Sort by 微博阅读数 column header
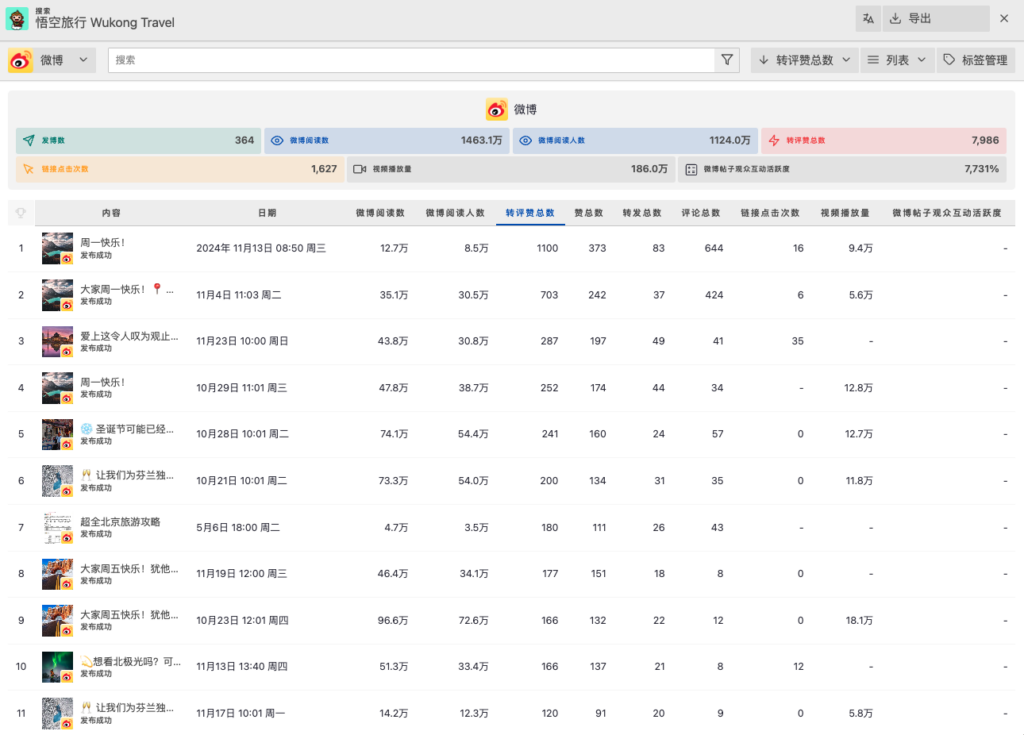The width and height of the screenshot is (1024, 735). tap(380, 213)
